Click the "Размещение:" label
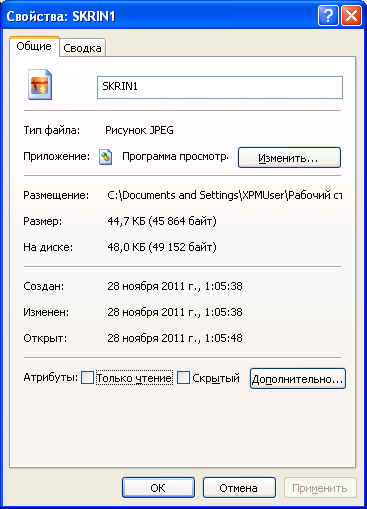Viewport: 367px width, 509px height. coord(56,195)
